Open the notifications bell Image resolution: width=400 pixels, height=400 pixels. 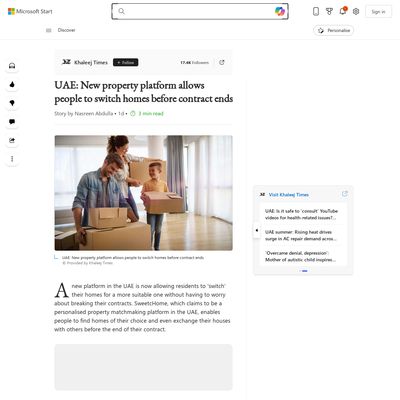(x=343, y=11)
